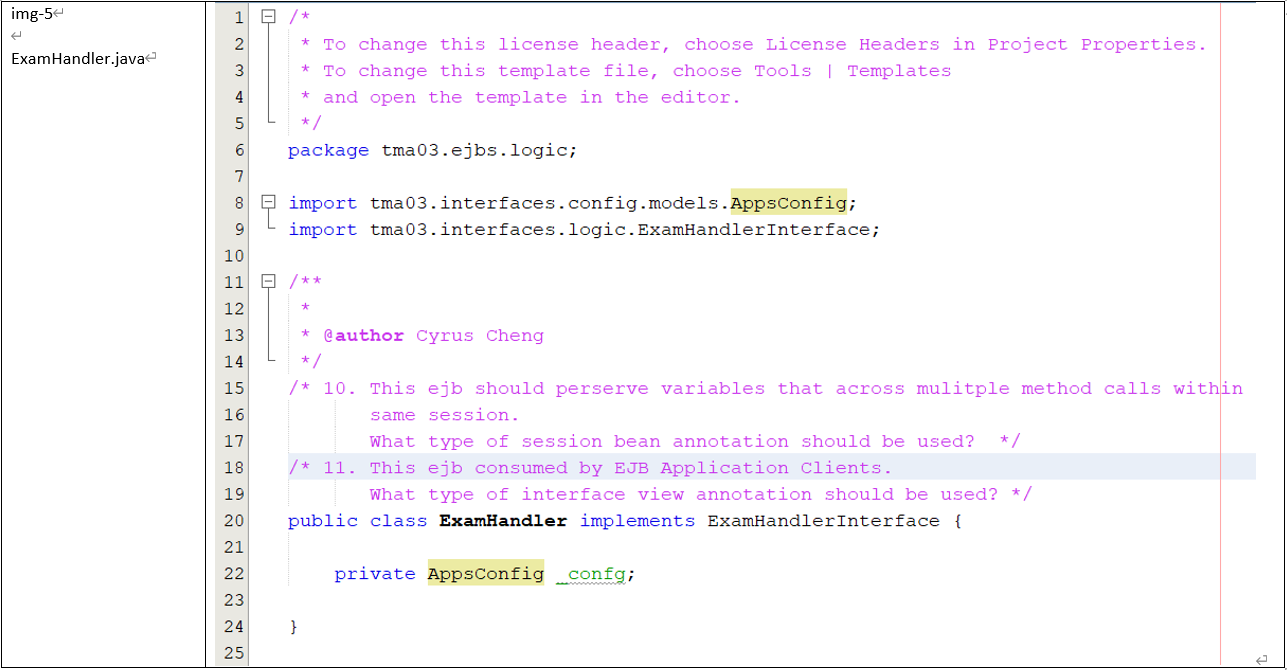This screenshot has width=1287, height=670.
Task: Click line number 25 in the gutter
Action: click(233, 653)
